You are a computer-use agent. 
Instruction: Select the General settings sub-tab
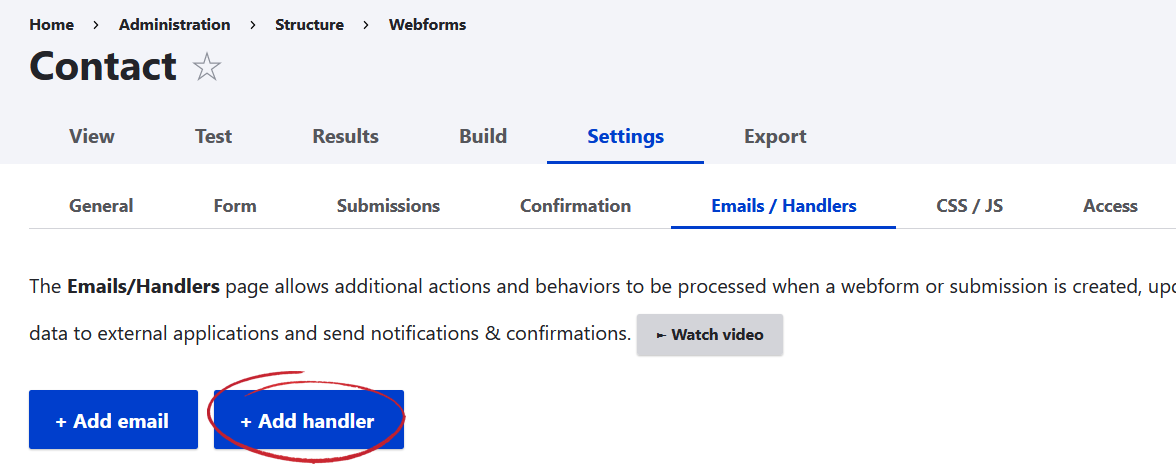click(x=101, y=206)
